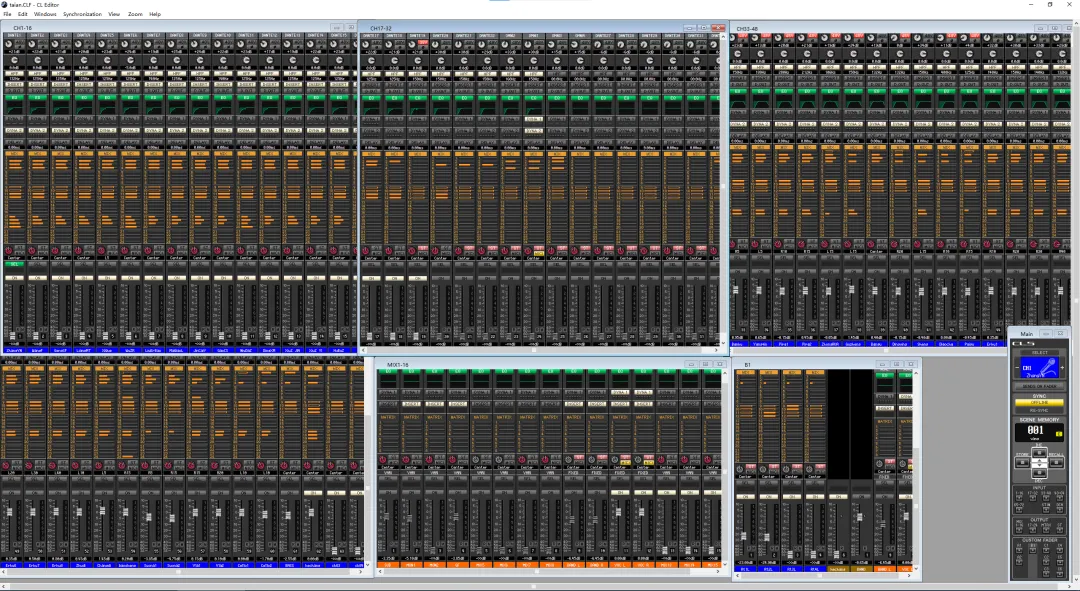1080x591 pixels.
Task: Toggle ON button of channel 8, CH1-16 window
Action: click(176, 278)
